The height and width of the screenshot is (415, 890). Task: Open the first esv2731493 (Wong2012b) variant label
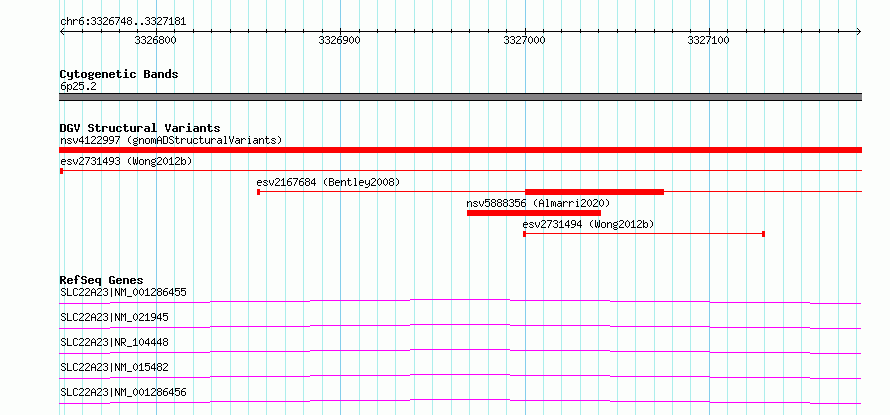click(x=126, y=161)
